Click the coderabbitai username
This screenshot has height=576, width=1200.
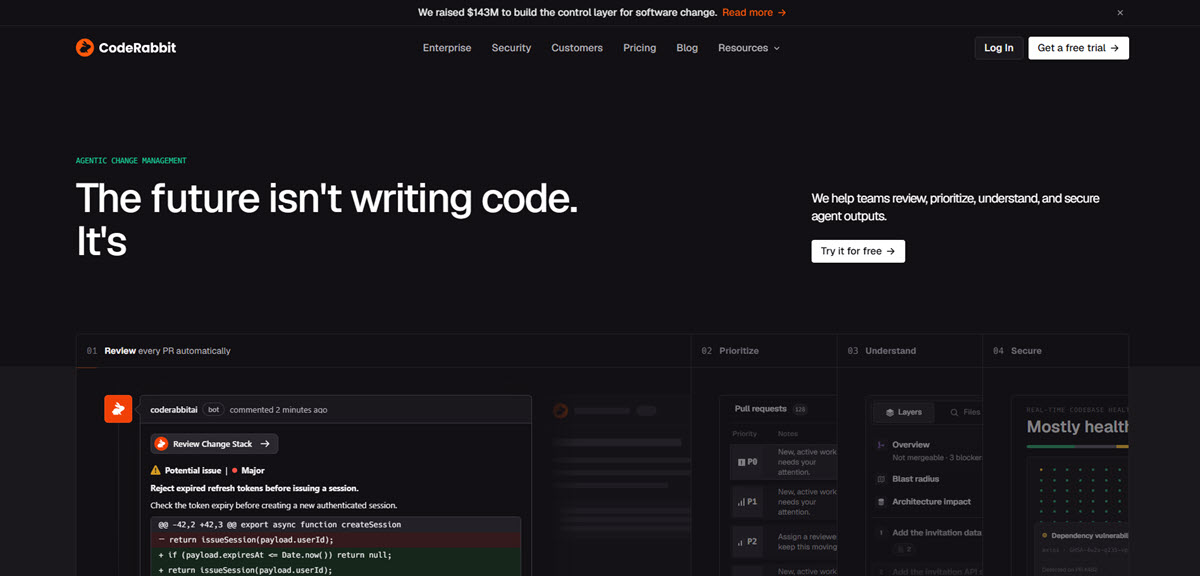174,410
